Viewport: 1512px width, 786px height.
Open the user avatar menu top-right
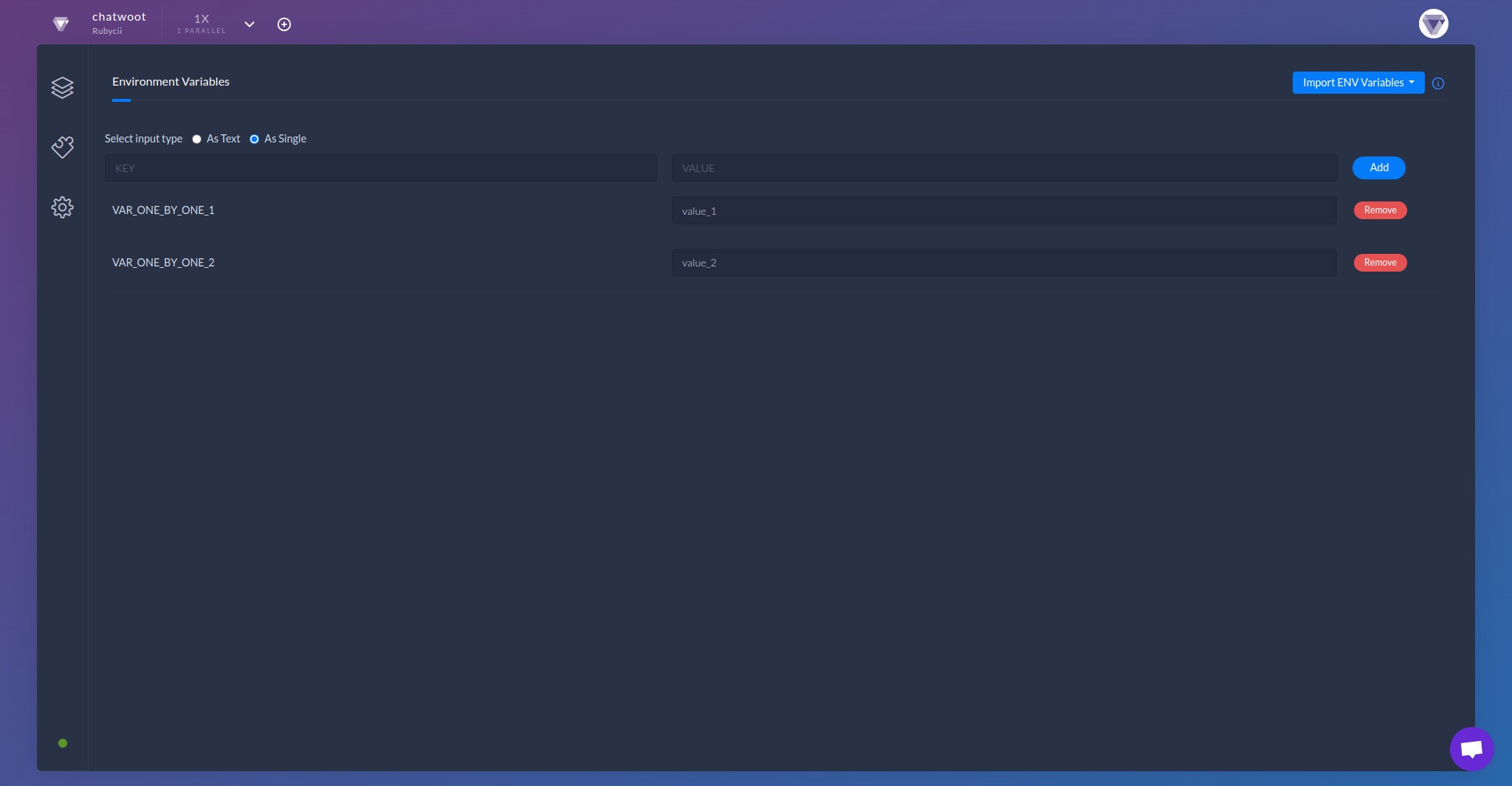click(1432, 24)
